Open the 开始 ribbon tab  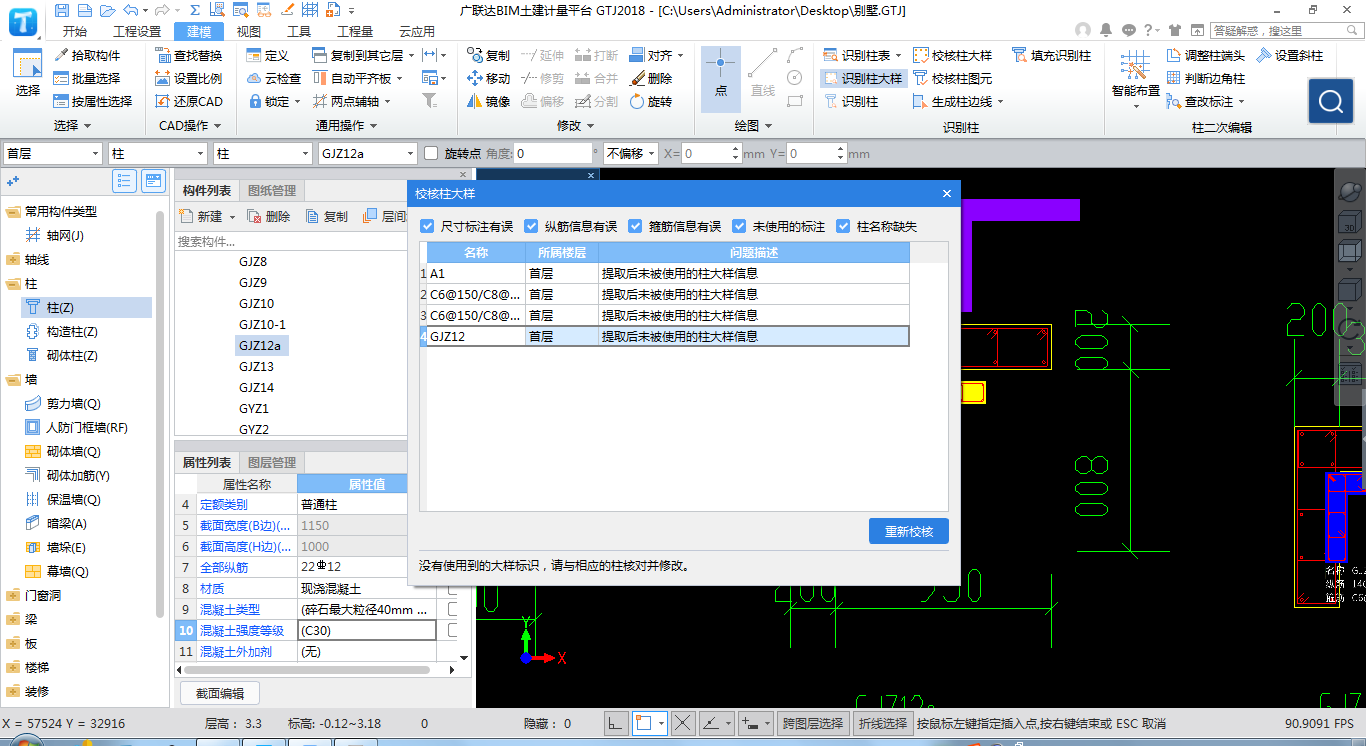[74, 31]
